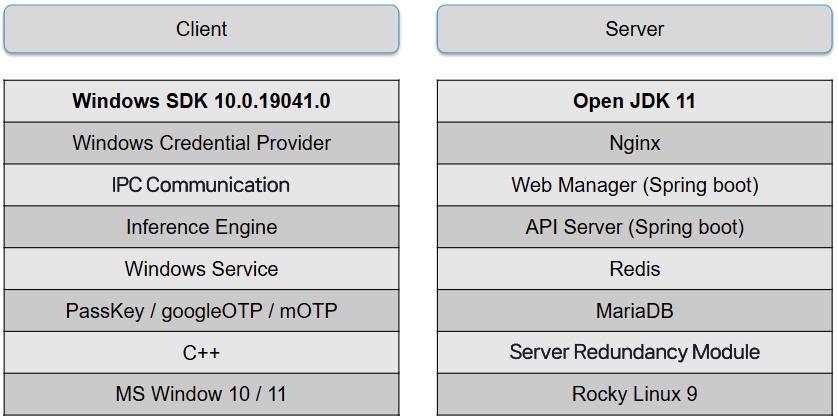Select the Windows Service row

[201, 269]
